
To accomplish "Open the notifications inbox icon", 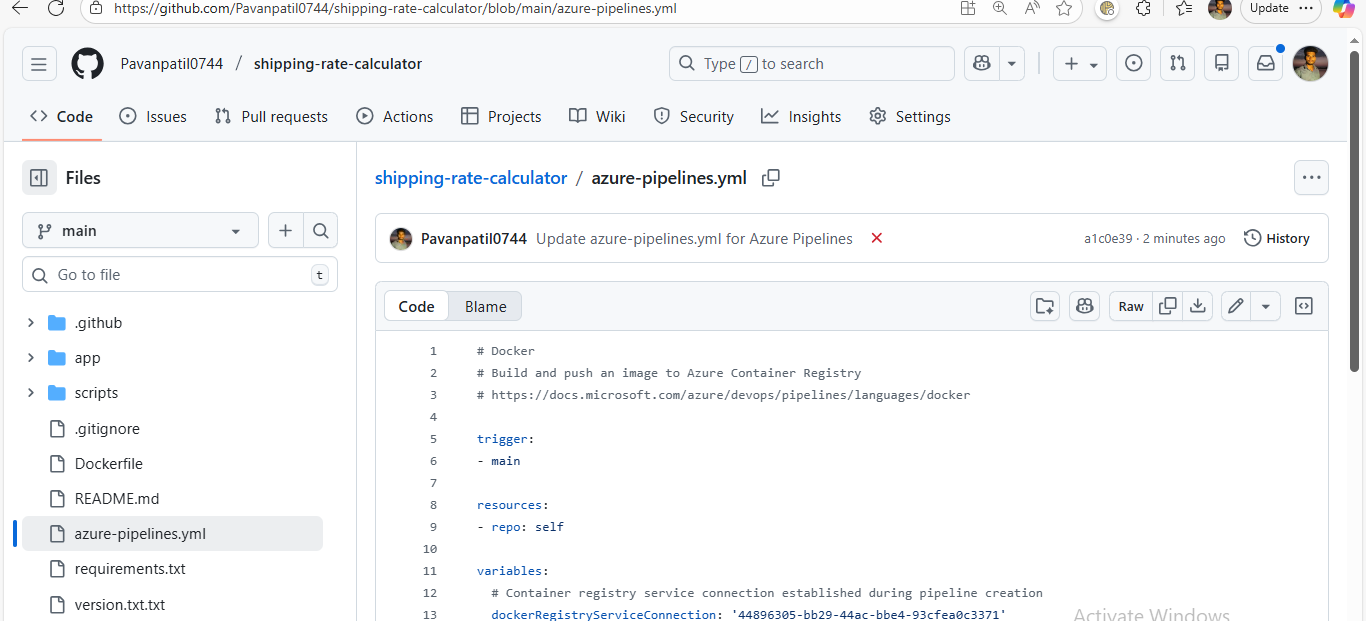I will coord(1265,64).
